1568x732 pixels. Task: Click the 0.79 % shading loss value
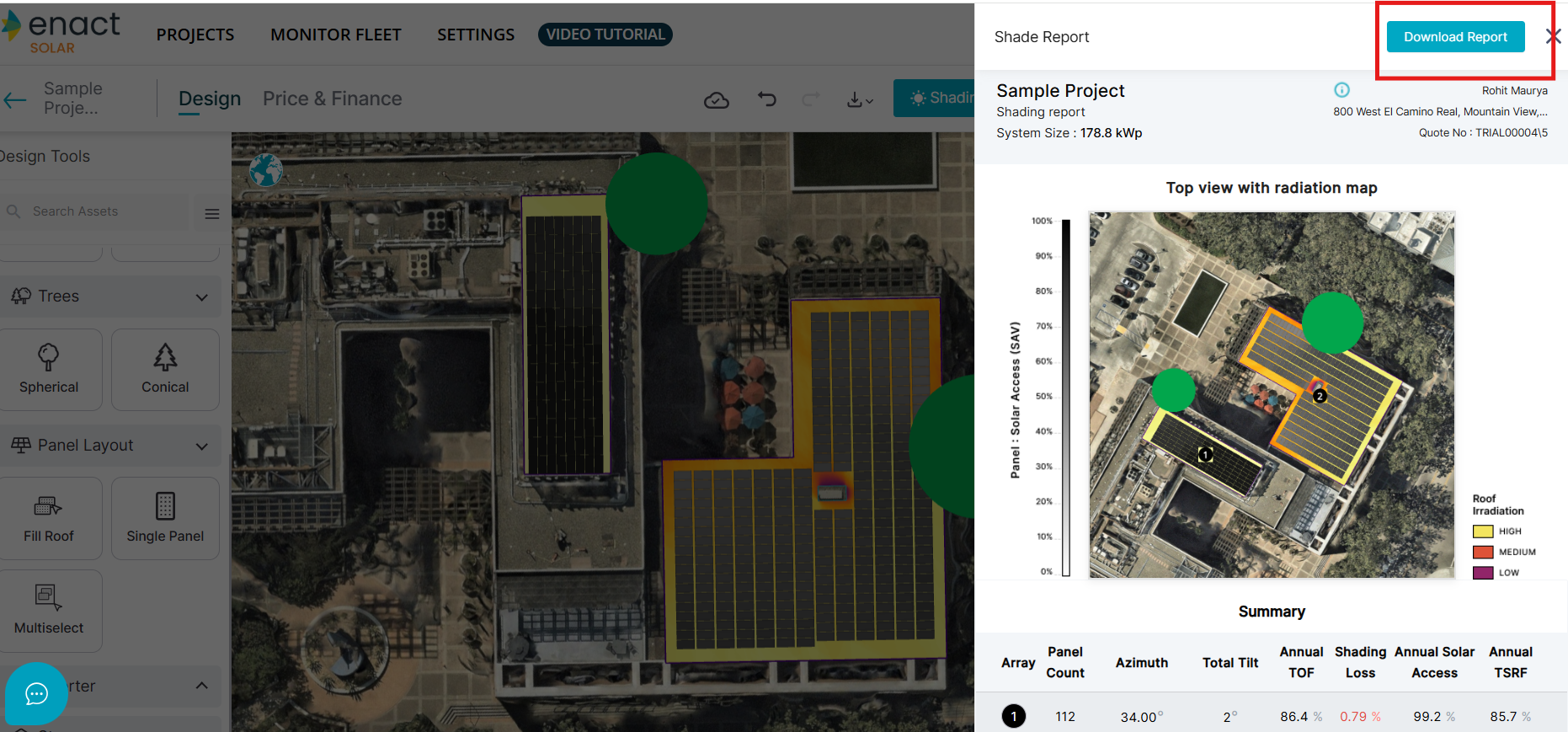pyautogui.click(x=1360, y=717)
